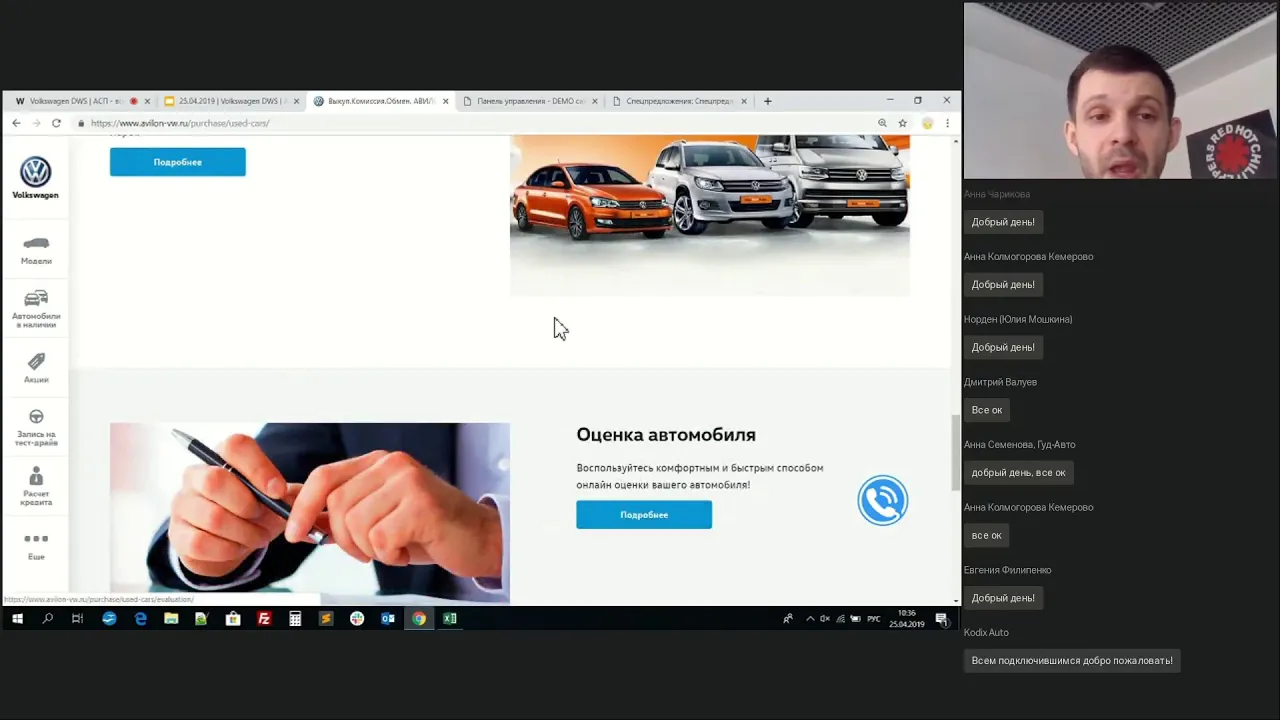1280x720 pixels.
Task: Click Норден (Юлия Мошкина) name
Action: click(1018, 320)
